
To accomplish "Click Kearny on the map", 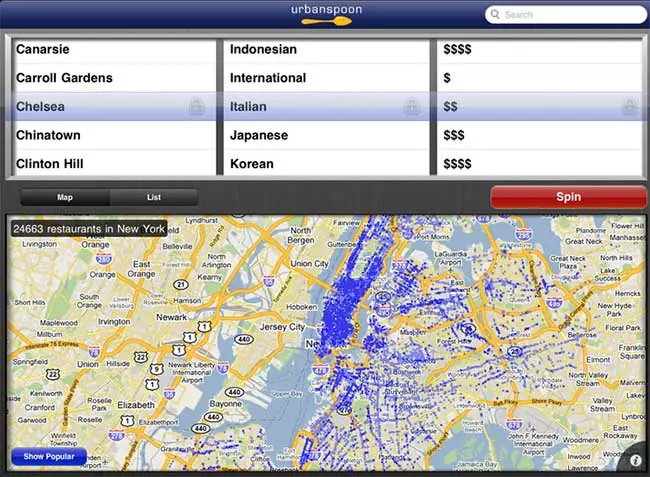I will point(209,277).
